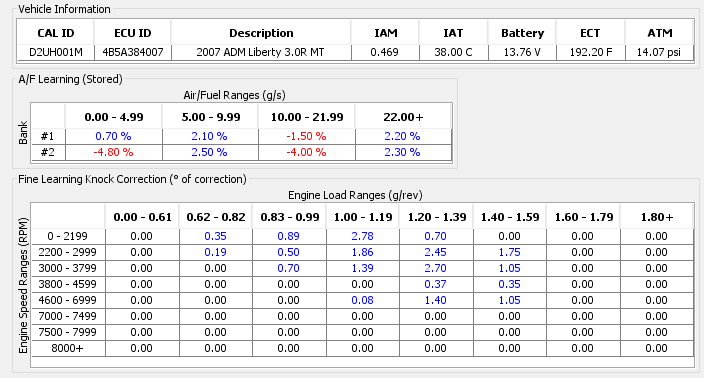Viewport: 704px width, 378px height.
Task: Select the battery voltage 13.76 V
Action: pyautogui.click(x=522, y=52)
